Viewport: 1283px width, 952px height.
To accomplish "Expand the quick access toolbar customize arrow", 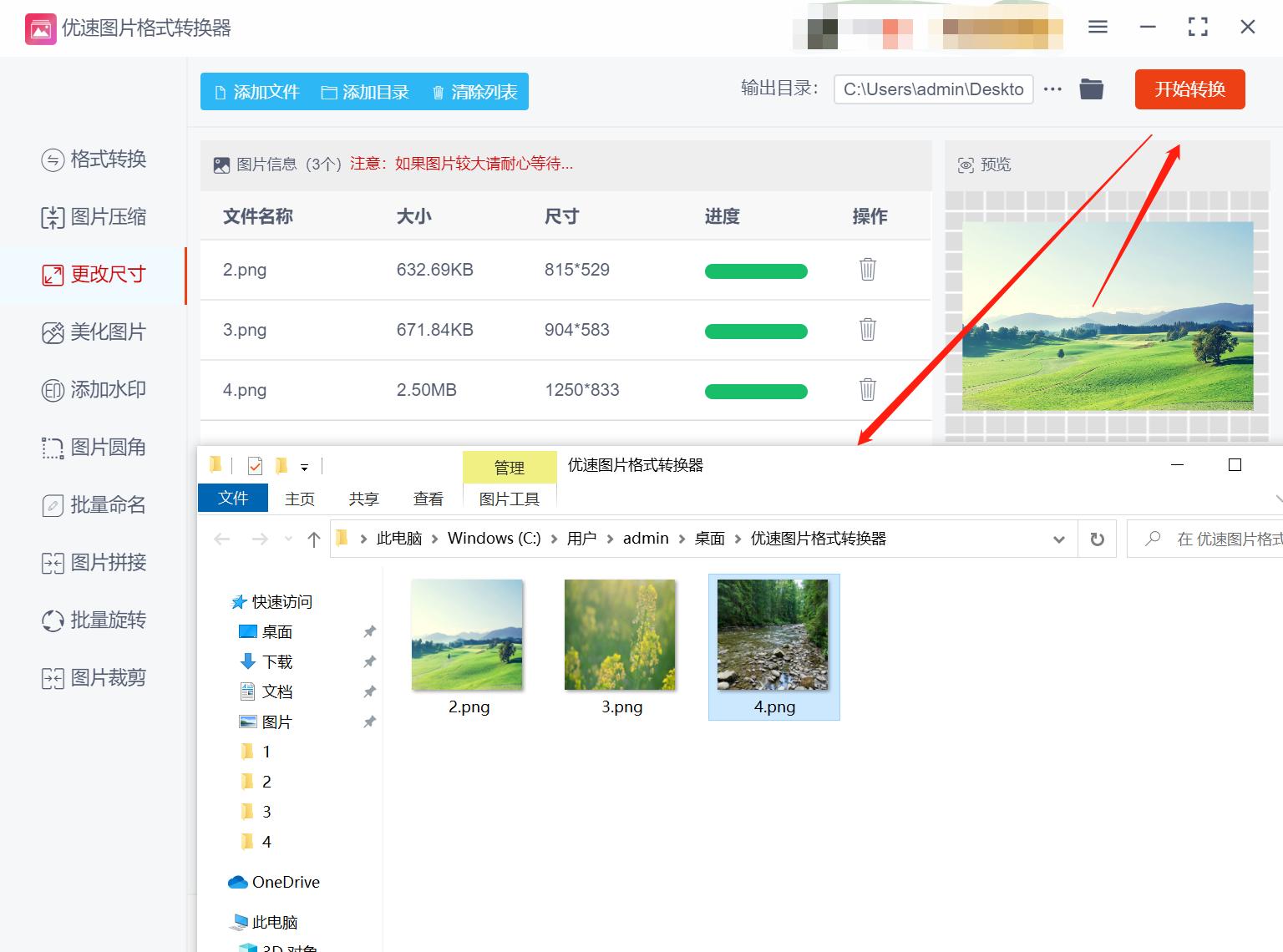I will 306,468.
